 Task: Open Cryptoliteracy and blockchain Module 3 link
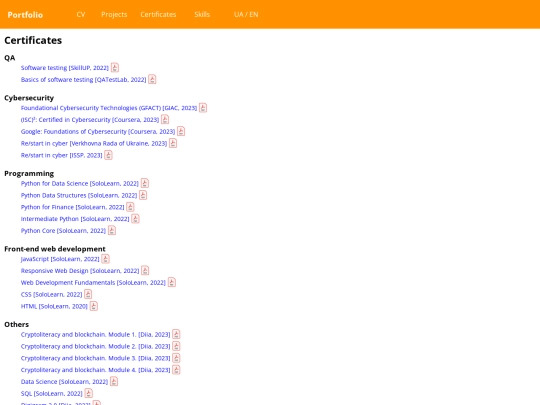tap(95, 358)
